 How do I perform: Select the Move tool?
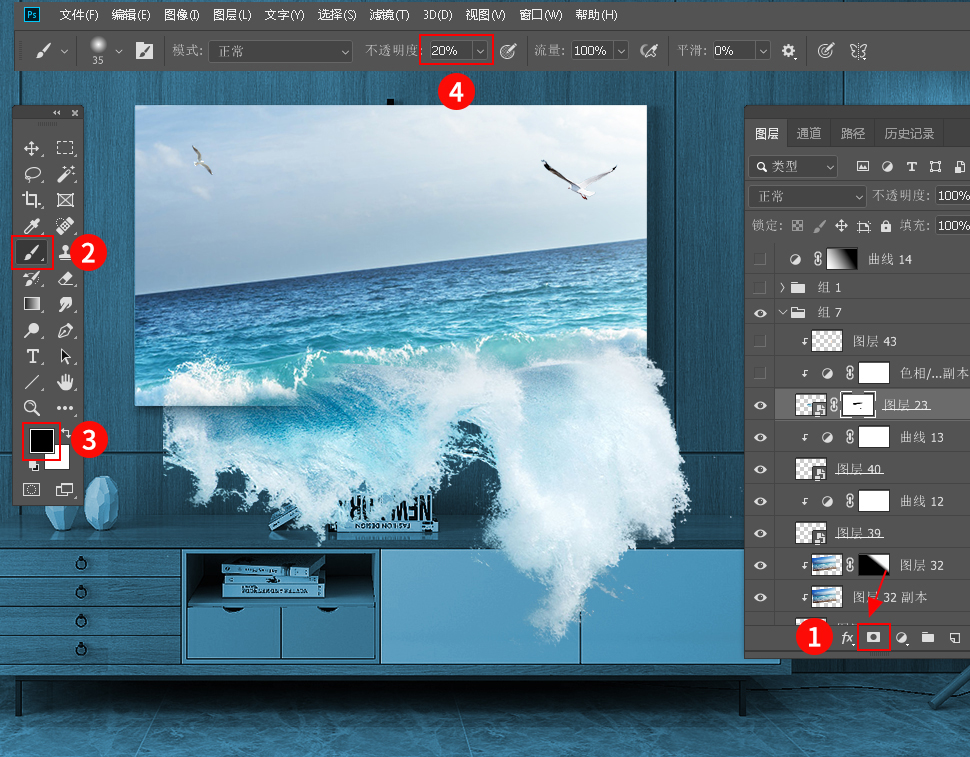point(32,148)
